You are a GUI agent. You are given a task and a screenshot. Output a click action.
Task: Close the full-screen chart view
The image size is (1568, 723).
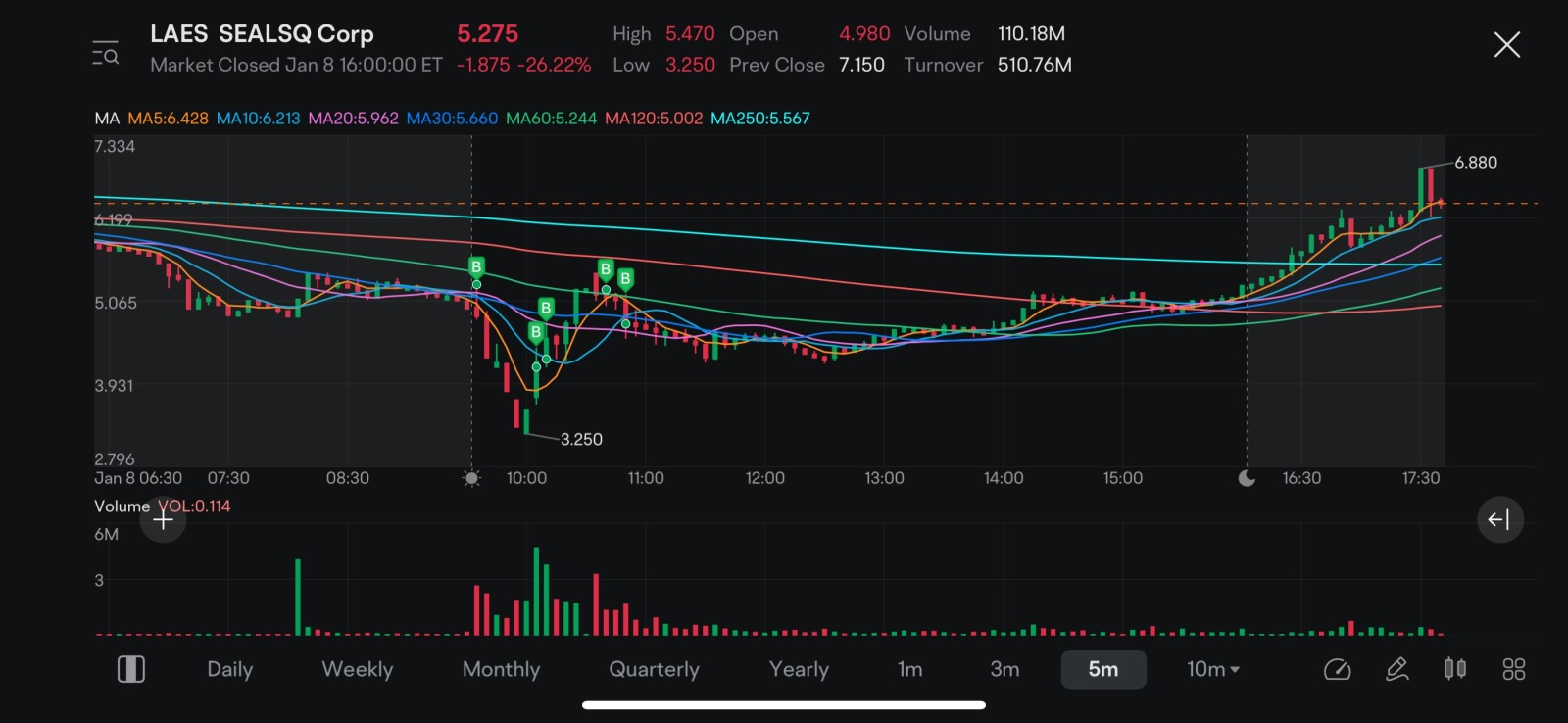[1506, 44]
